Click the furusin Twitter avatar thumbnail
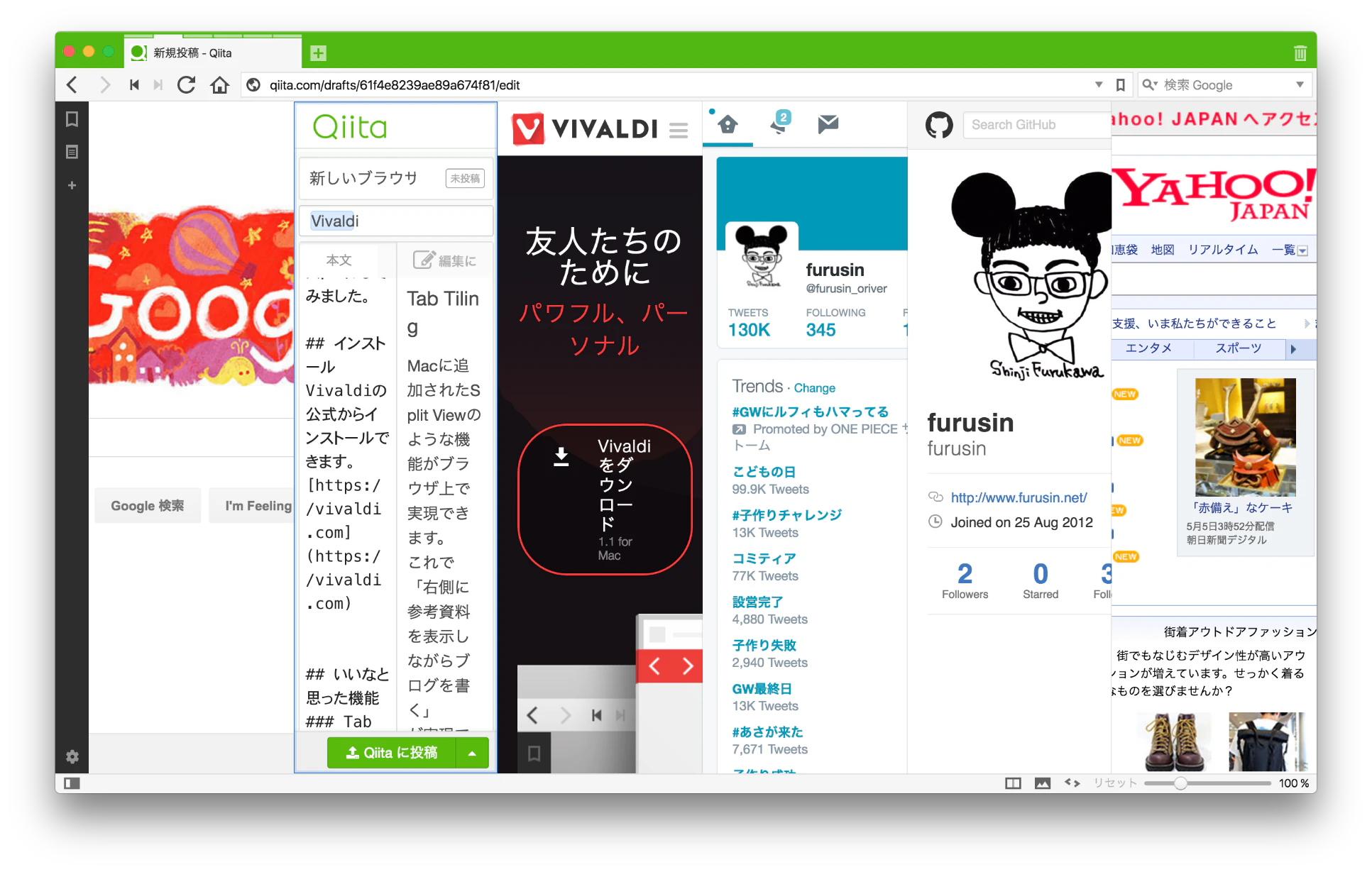Image resolution: width=1372 pixels, height=872 pixels. [762, 256]
